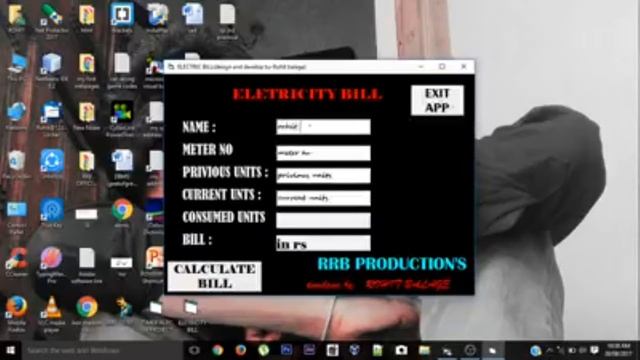
Task: Click the taskbar search box
Action: 102,350
